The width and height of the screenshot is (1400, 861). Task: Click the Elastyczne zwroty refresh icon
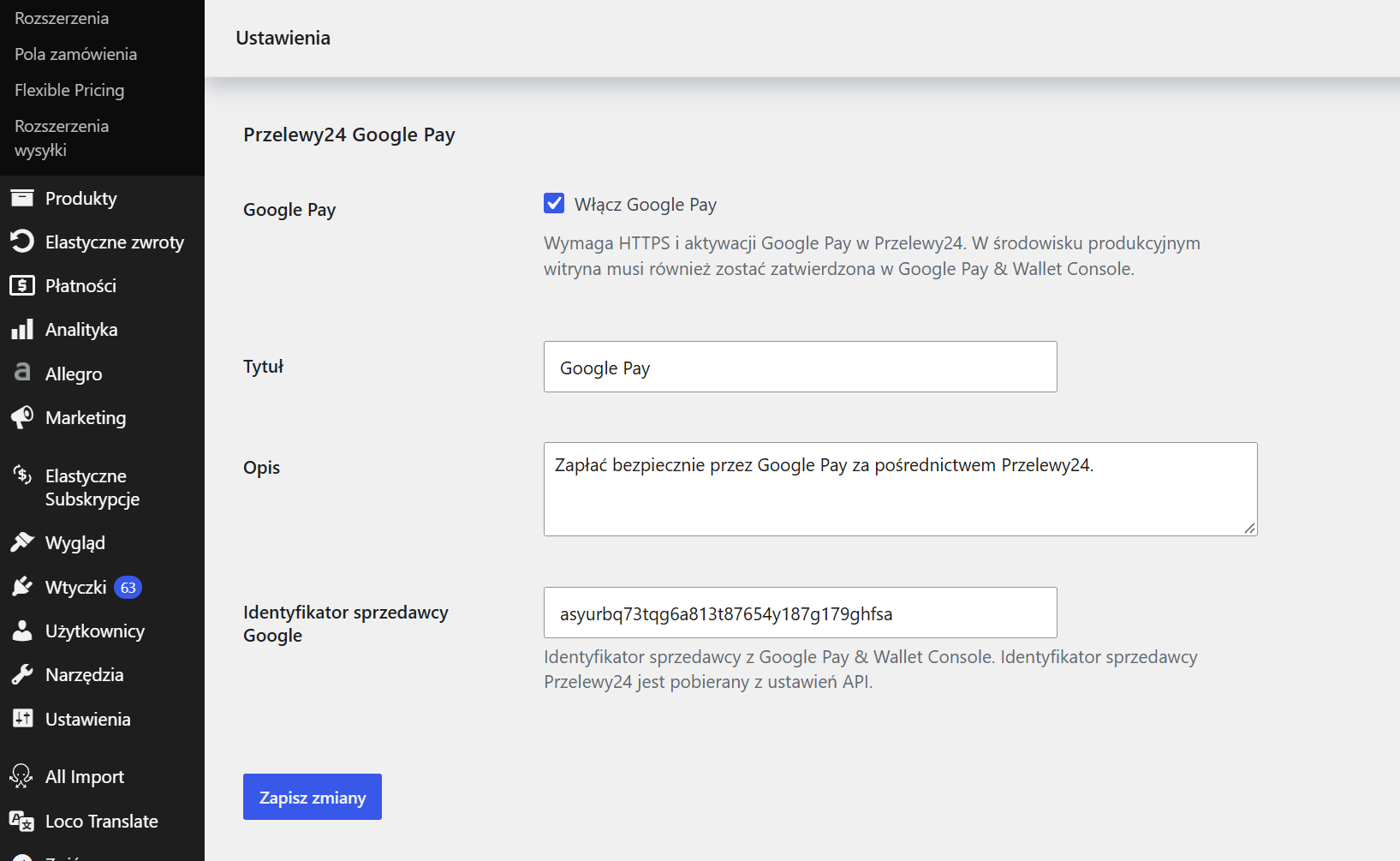[x=22, y=242]
